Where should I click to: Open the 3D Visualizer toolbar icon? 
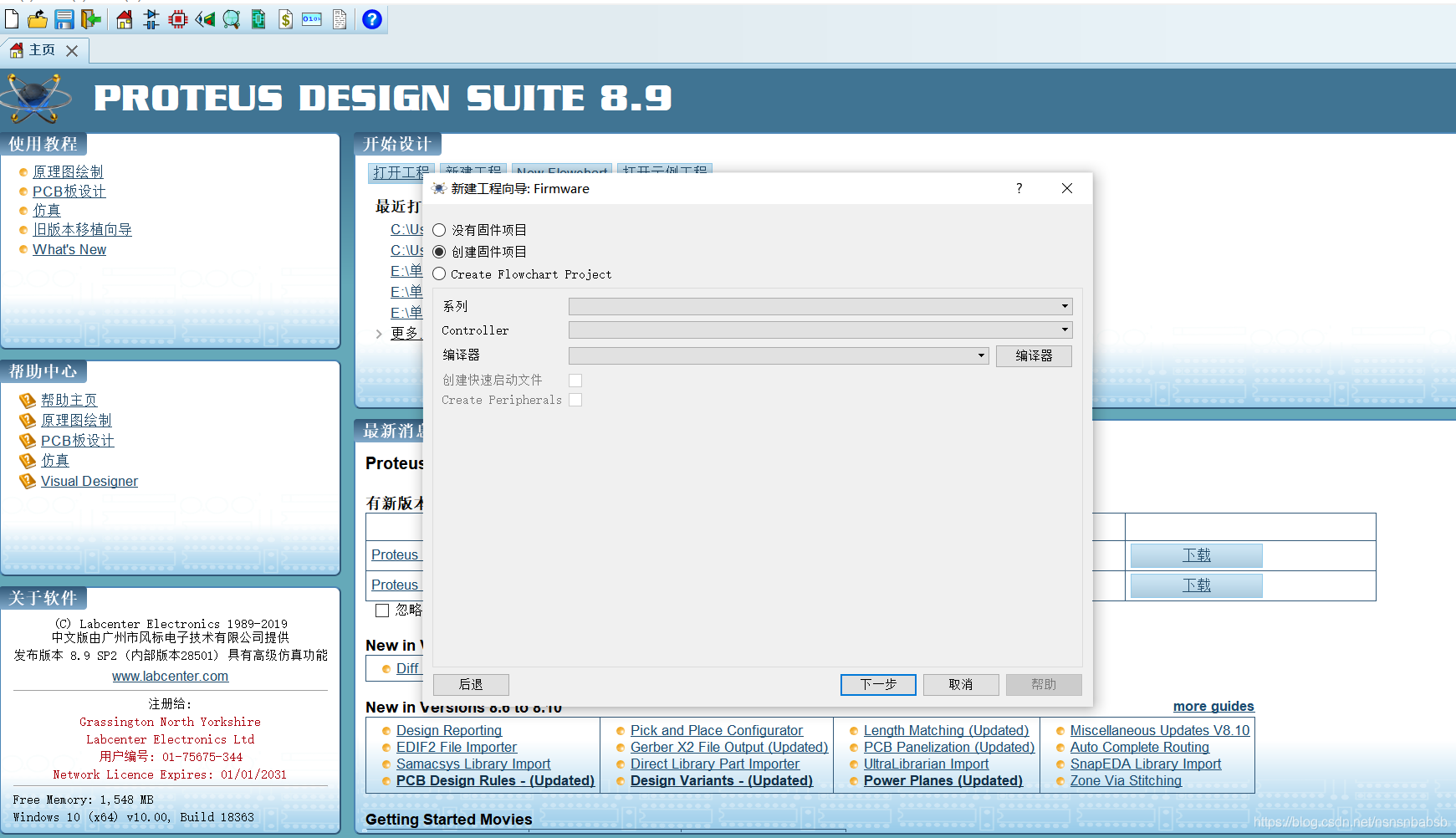click(x=205, y=18)
